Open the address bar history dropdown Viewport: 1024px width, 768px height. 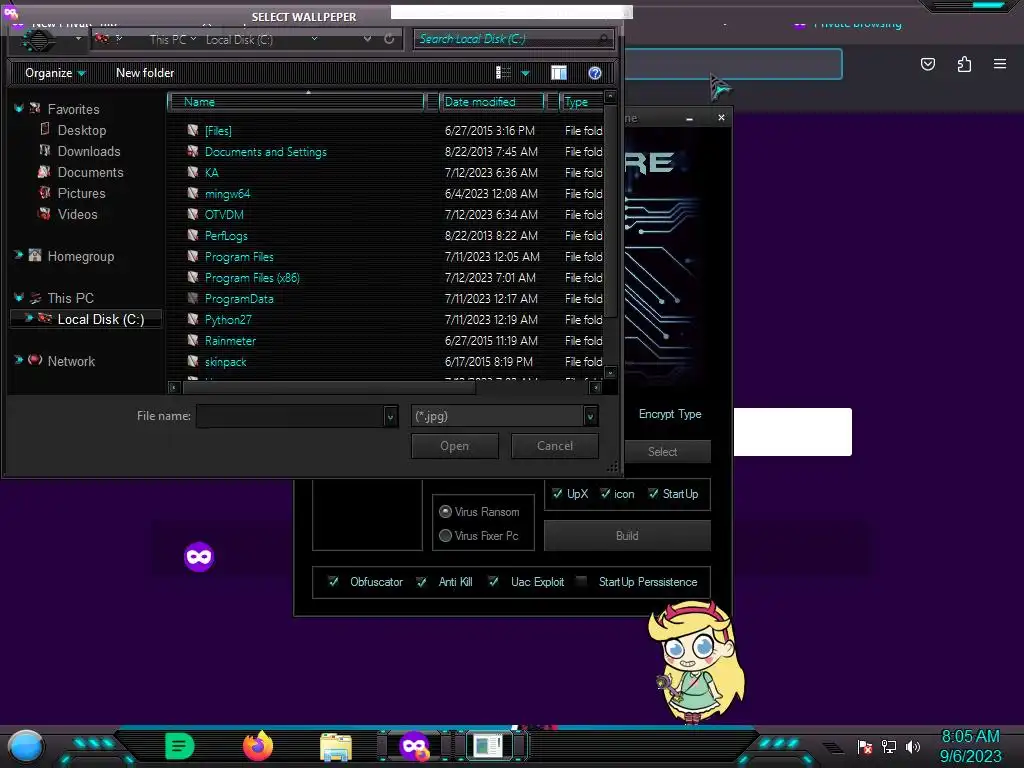[367, 39]
